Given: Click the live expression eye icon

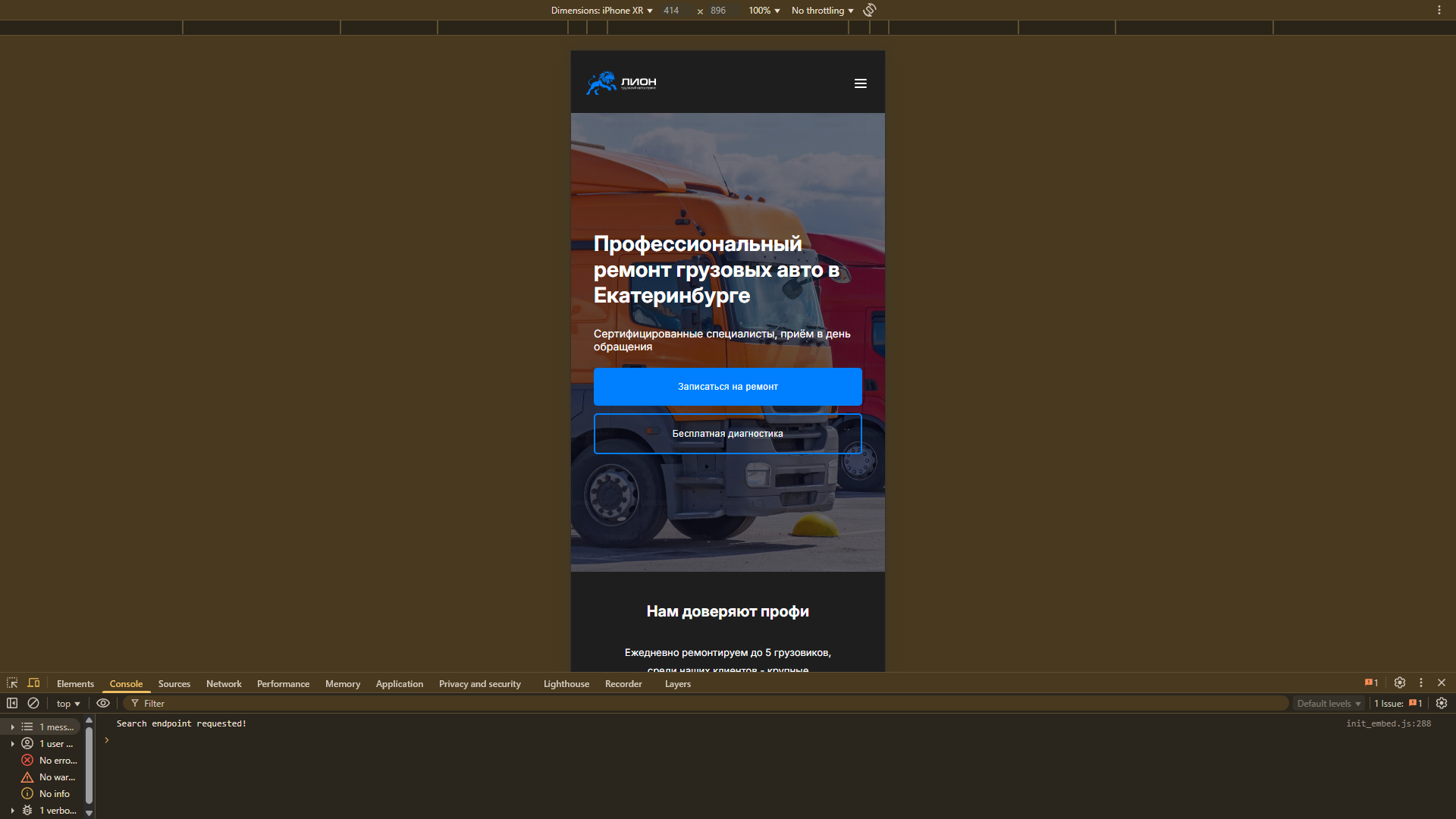Looking at the screenshot, I should pos(103,704).
